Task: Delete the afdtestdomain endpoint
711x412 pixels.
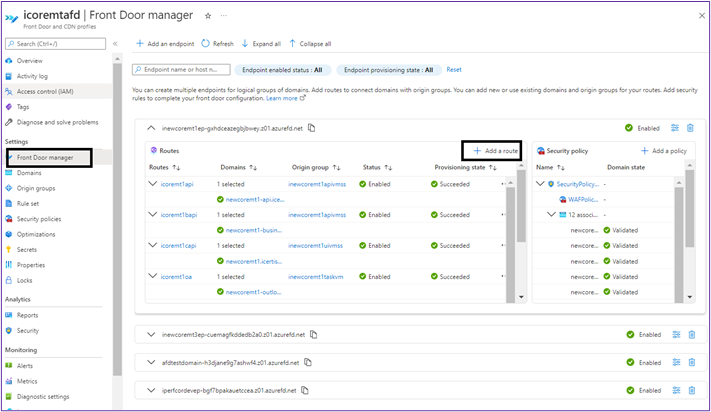Action: coord(690,362)
